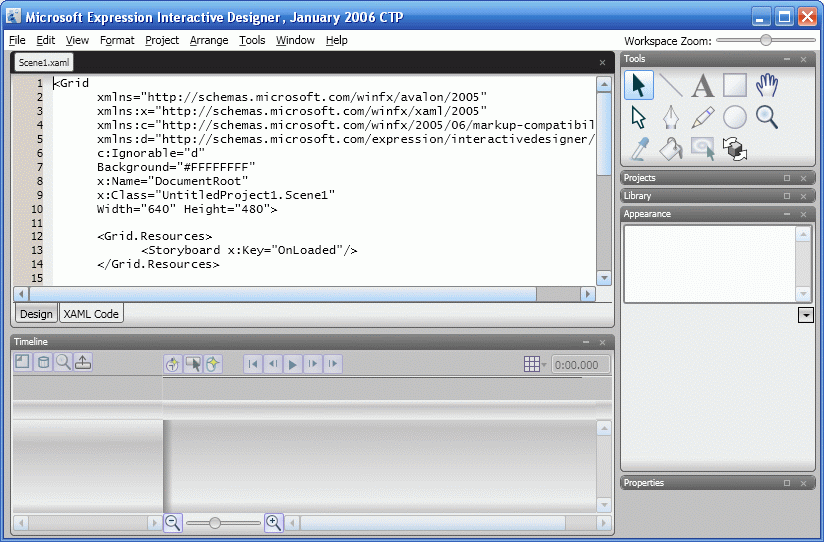The image size is (824, 542).
Task: Click the clock with sparkle timeline icon
Action: click(173, 364)
